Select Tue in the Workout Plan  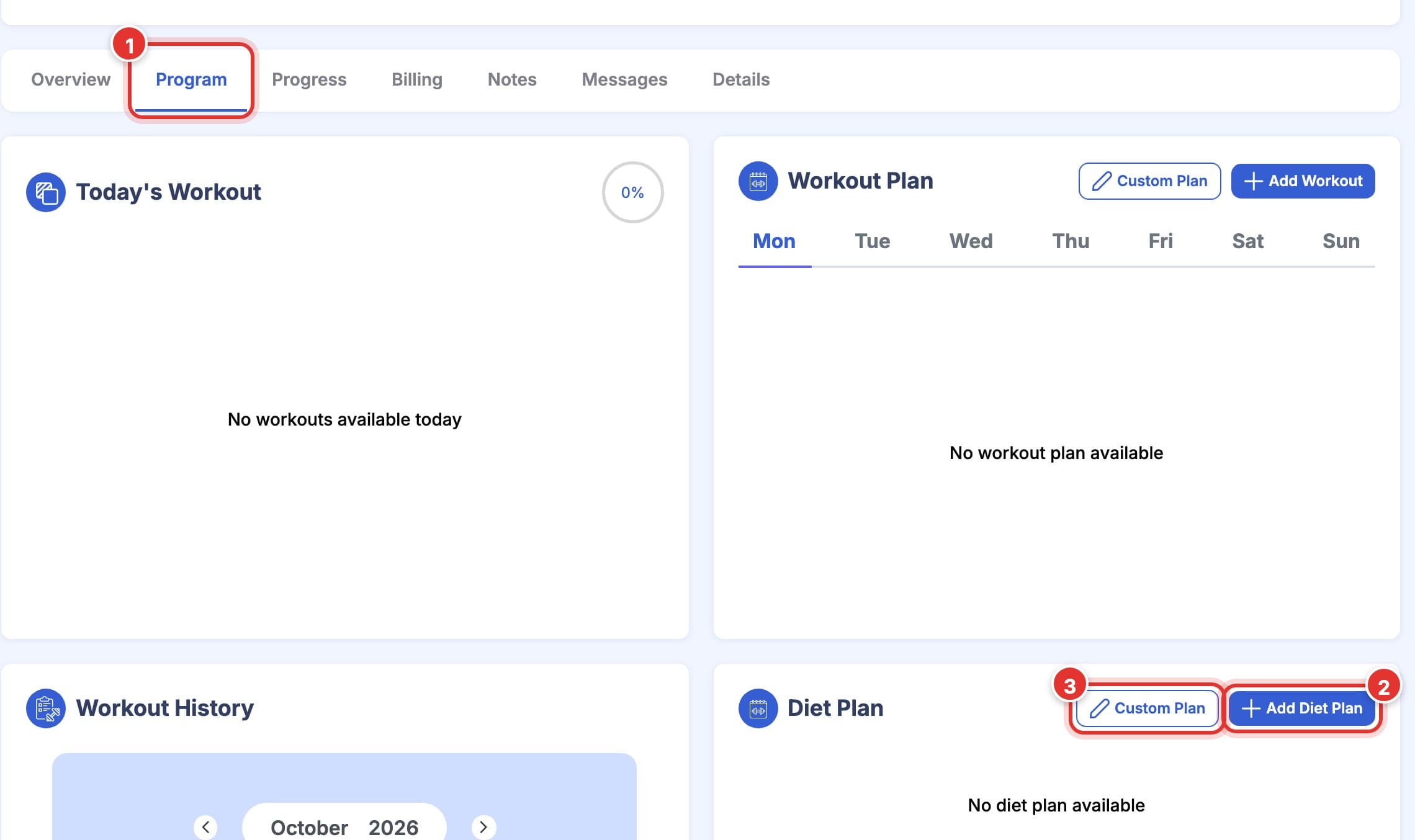click(873, 241)
